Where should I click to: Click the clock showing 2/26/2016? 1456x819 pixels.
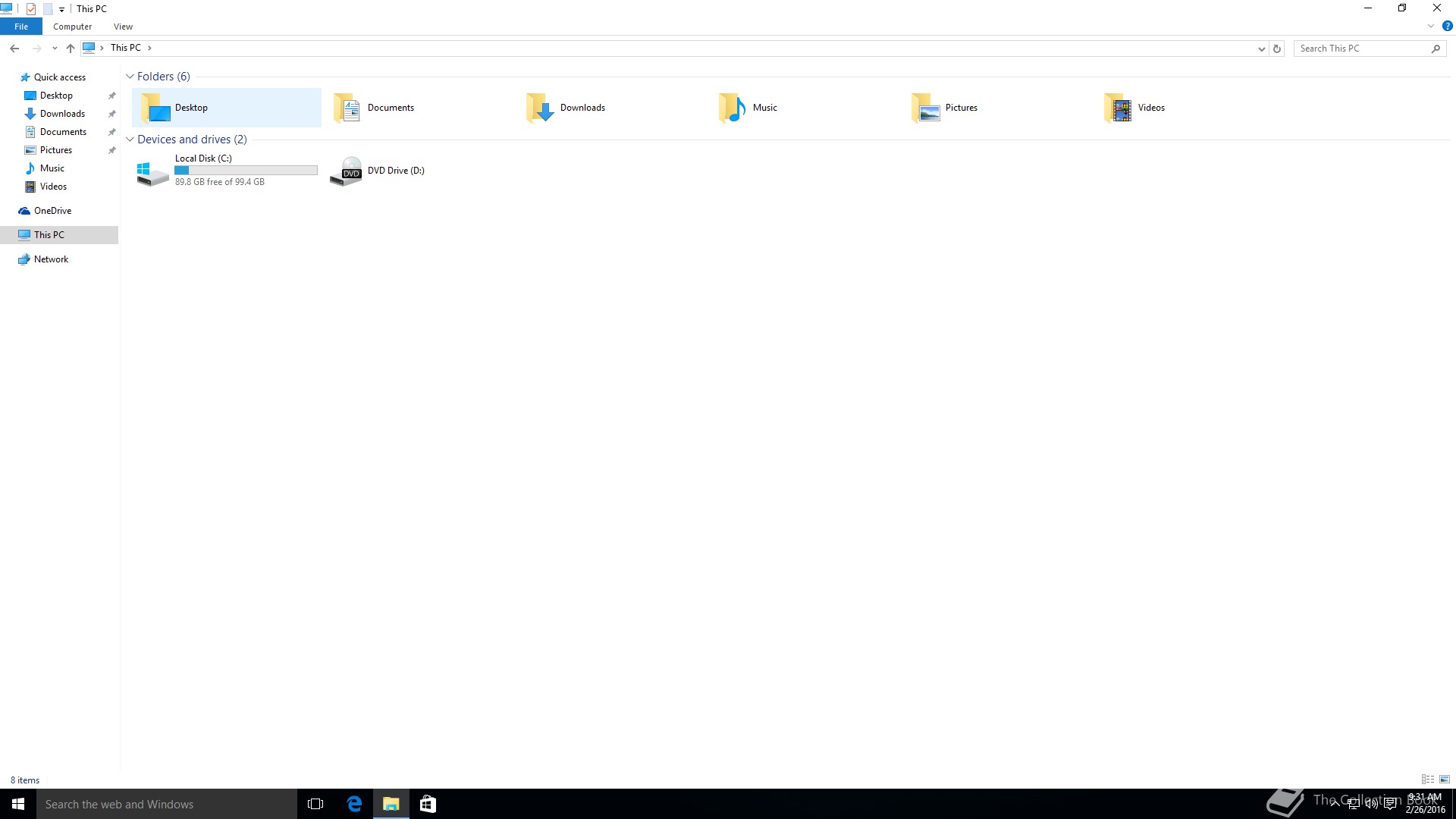pyautogui.click(x=1425, y=804)
